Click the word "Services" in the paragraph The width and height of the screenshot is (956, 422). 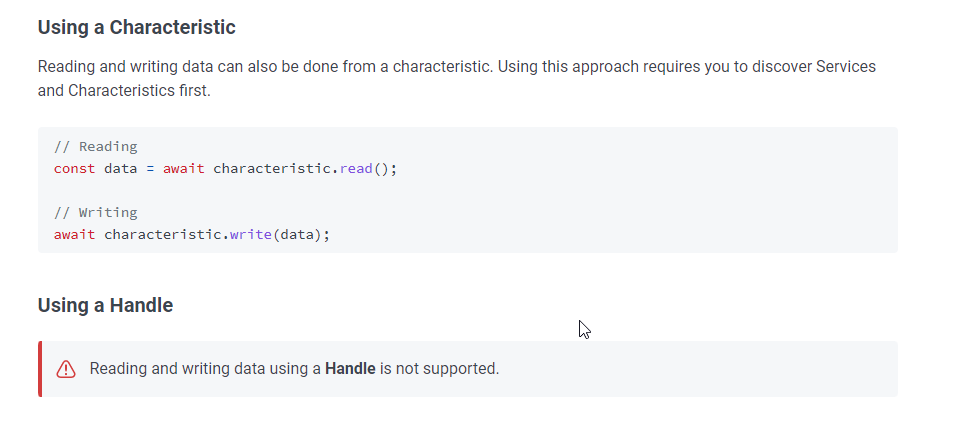point(846,67)
